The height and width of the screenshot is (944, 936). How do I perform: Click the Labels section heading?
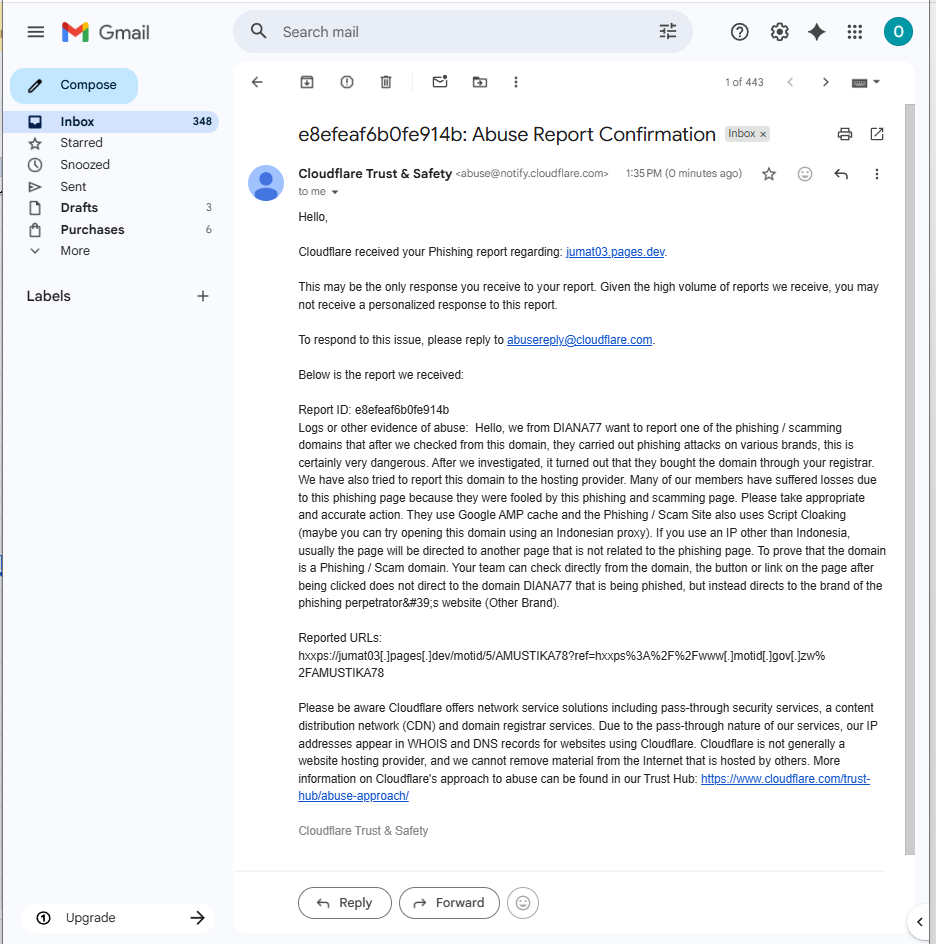pyautogui.click(x=49, y=296)
